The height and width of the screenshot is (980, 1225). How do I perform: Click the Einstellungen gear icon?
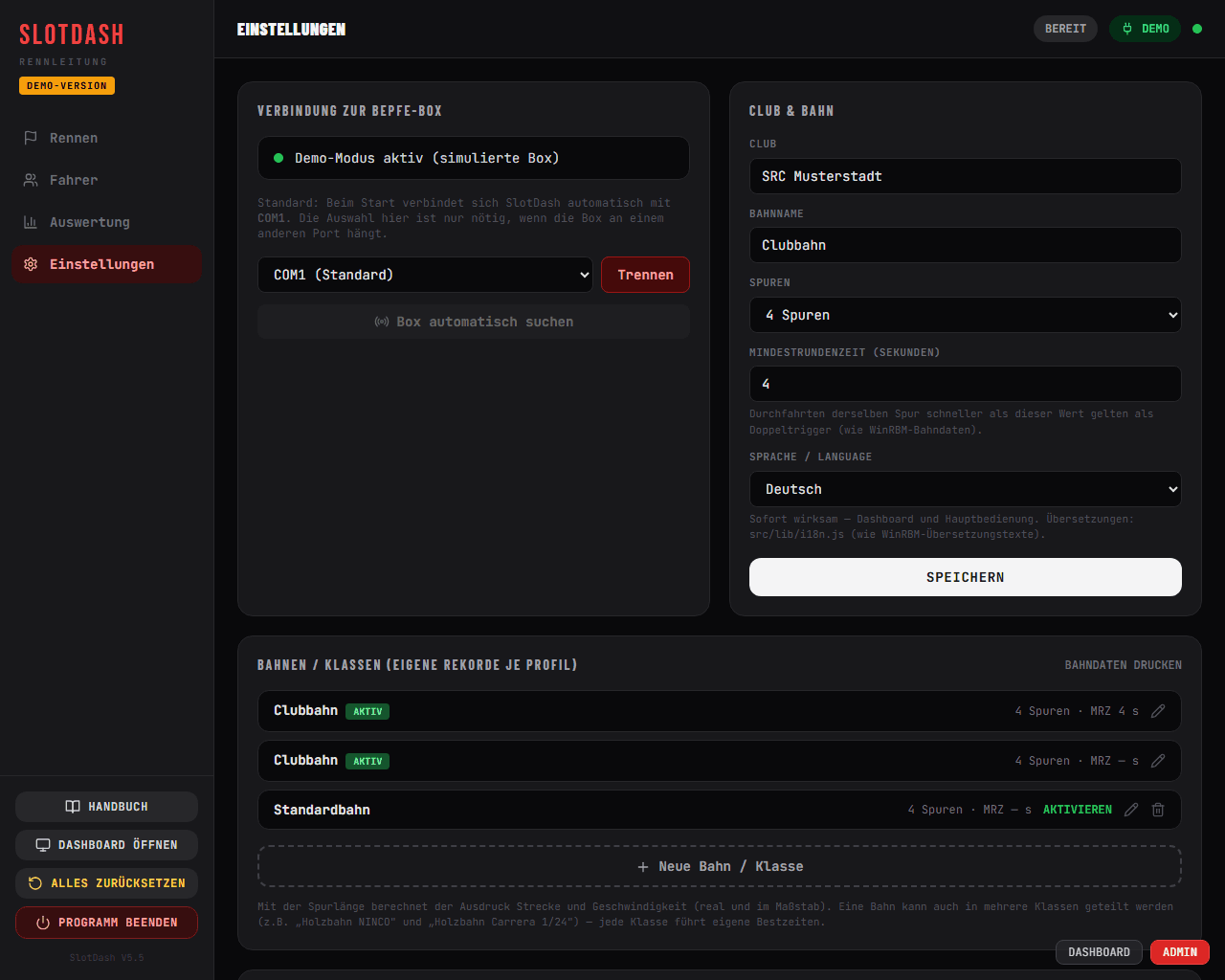(31, 264)
